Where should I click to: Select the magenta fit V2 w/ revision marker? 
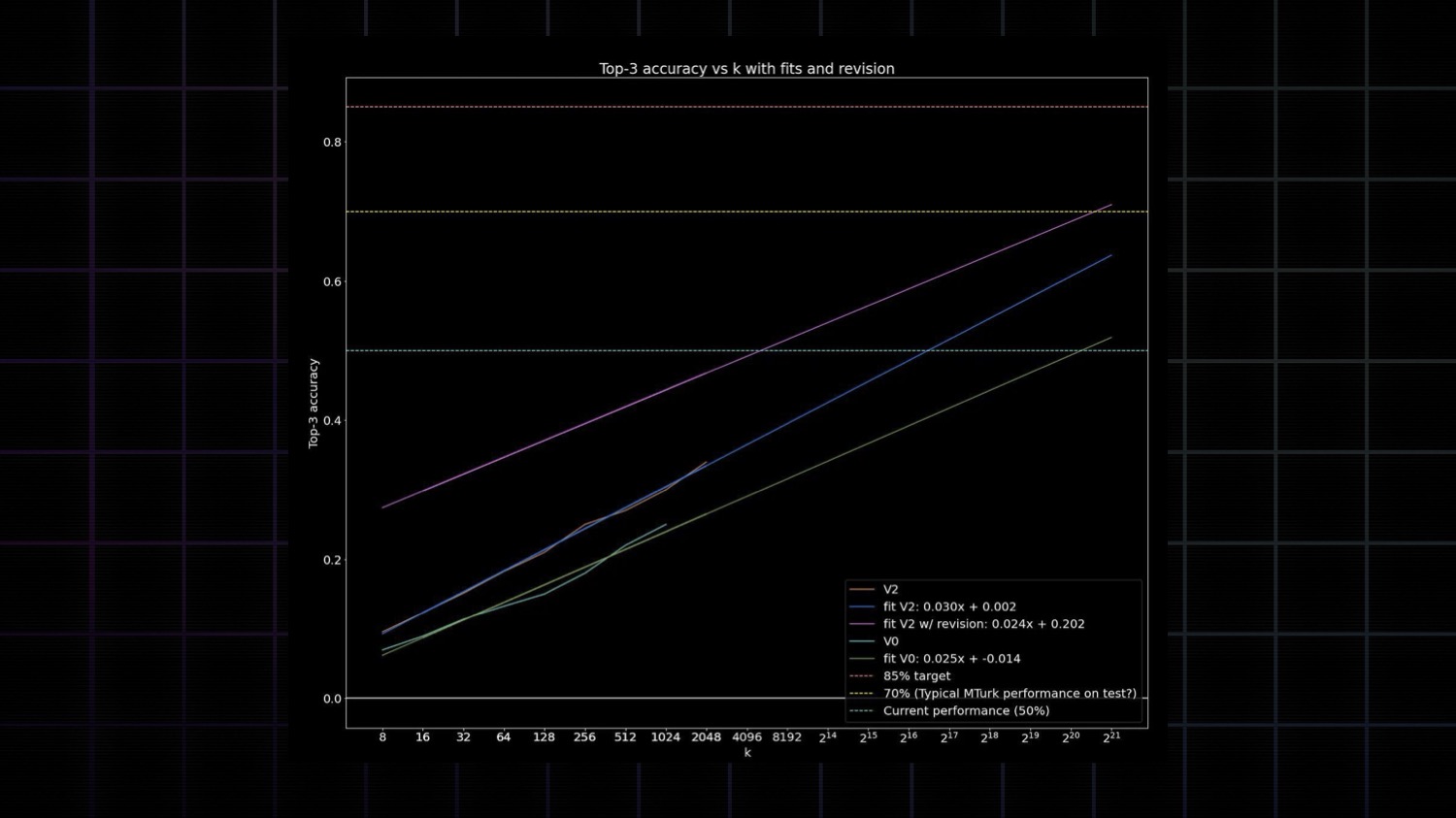pyautogui.click(x=861, y=624)
